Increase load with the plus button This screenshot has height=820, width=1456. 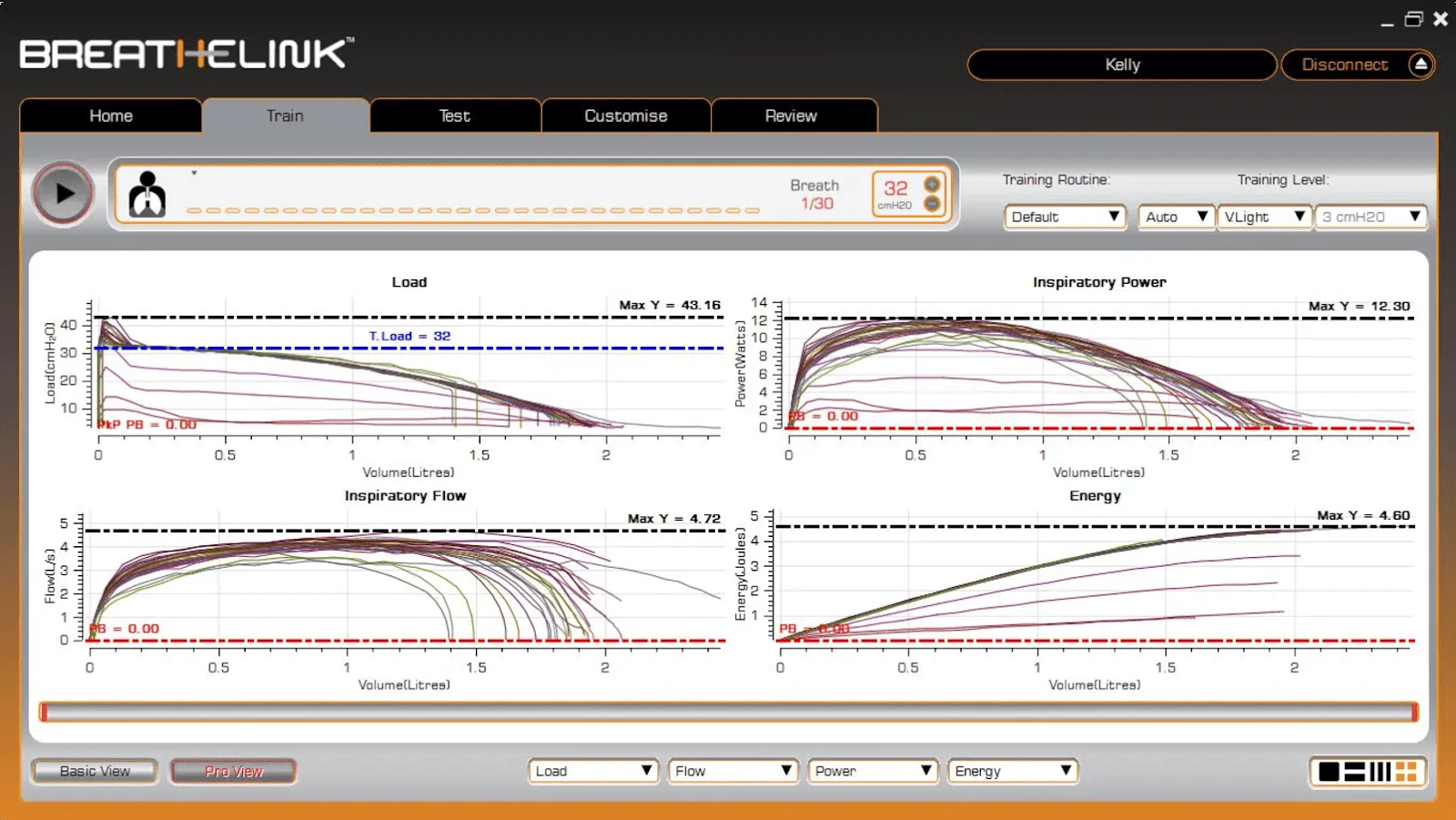point(932,184)
